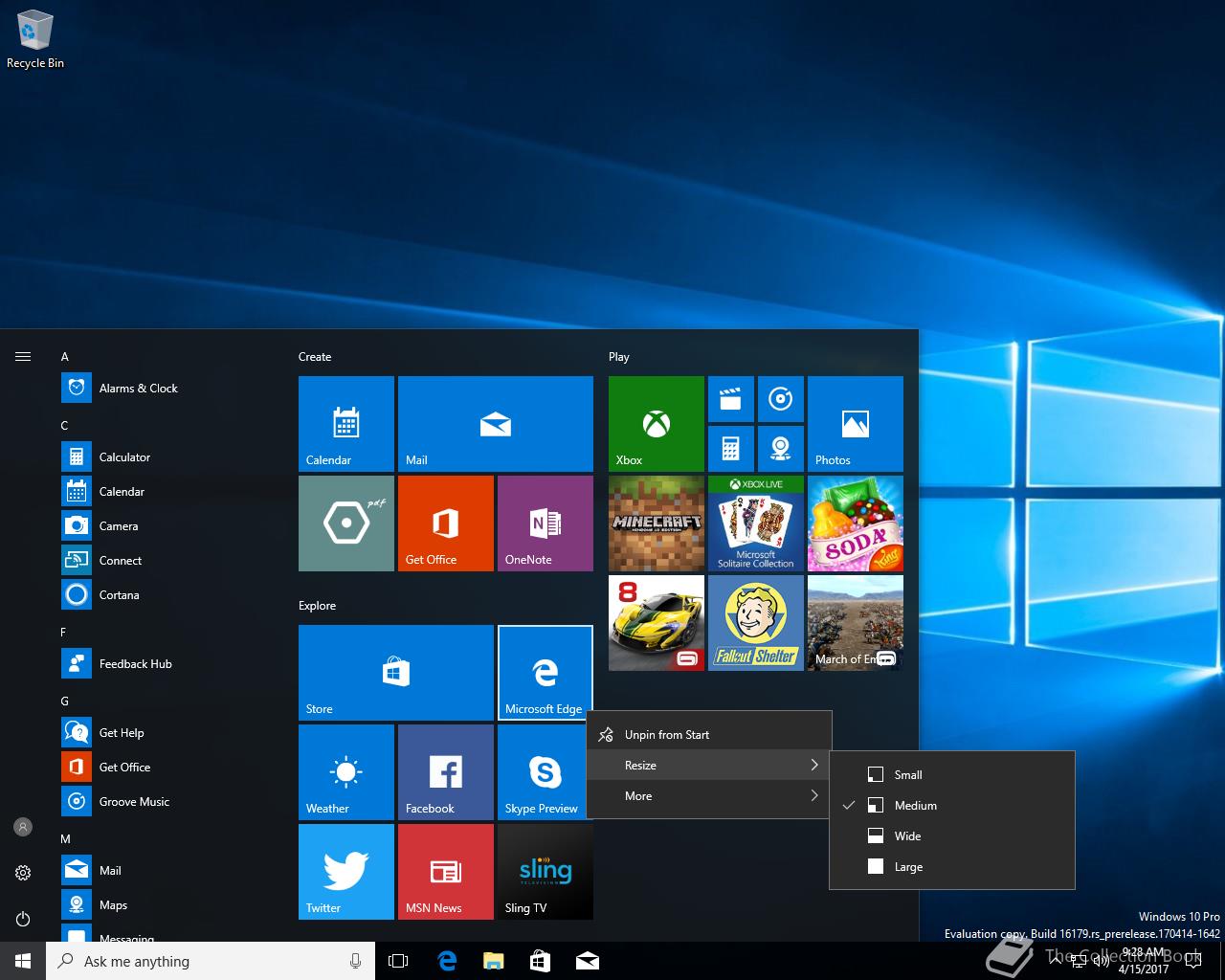This screenshot has height=980, width=1225.
Task: Expand the Resize submenu
Action: [709, 766]
